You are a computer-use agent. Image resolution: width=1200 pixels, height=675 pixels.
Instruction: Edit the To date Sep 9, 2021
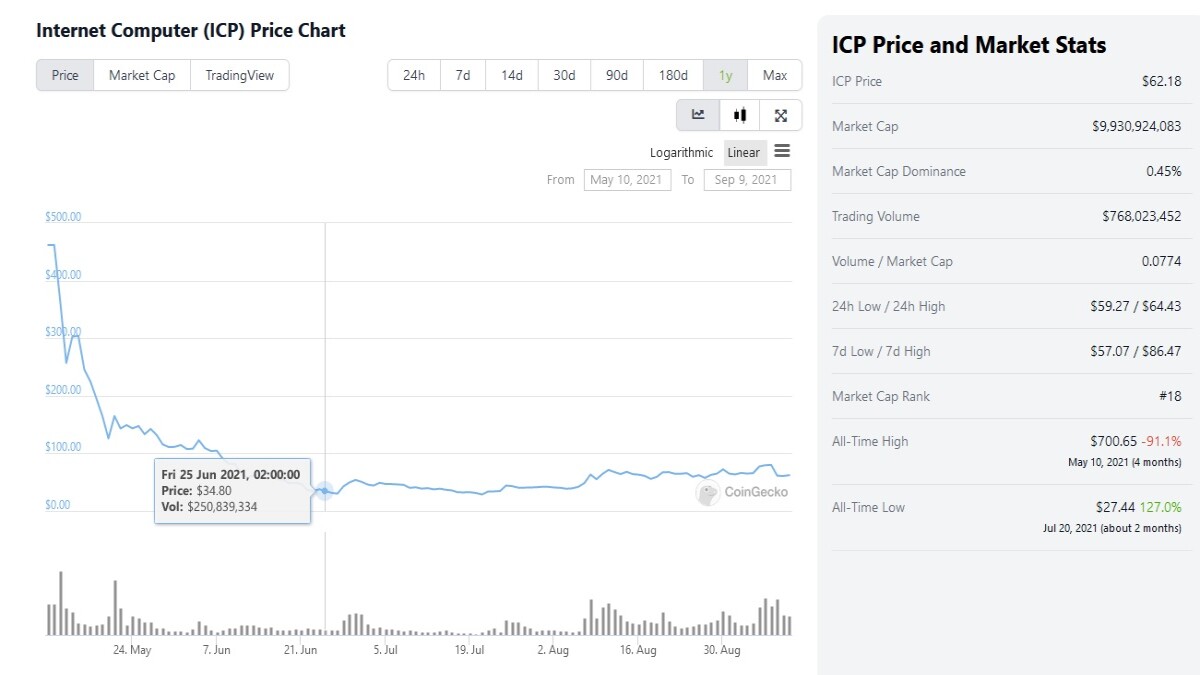pos(747,180)
